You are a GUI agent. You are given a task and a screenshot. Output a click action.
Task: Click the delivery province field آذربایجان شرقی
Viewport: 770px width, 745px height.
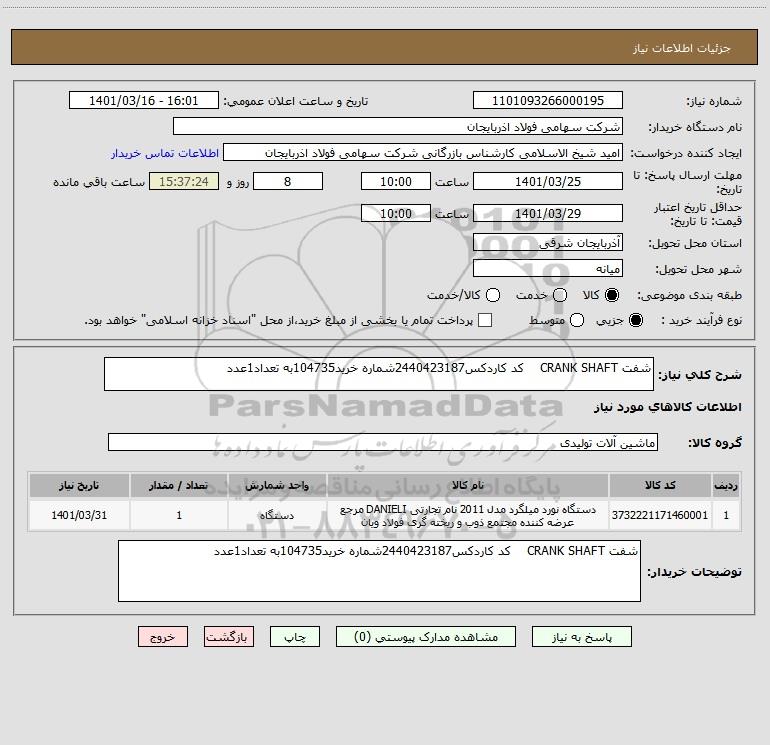(548, 243)
